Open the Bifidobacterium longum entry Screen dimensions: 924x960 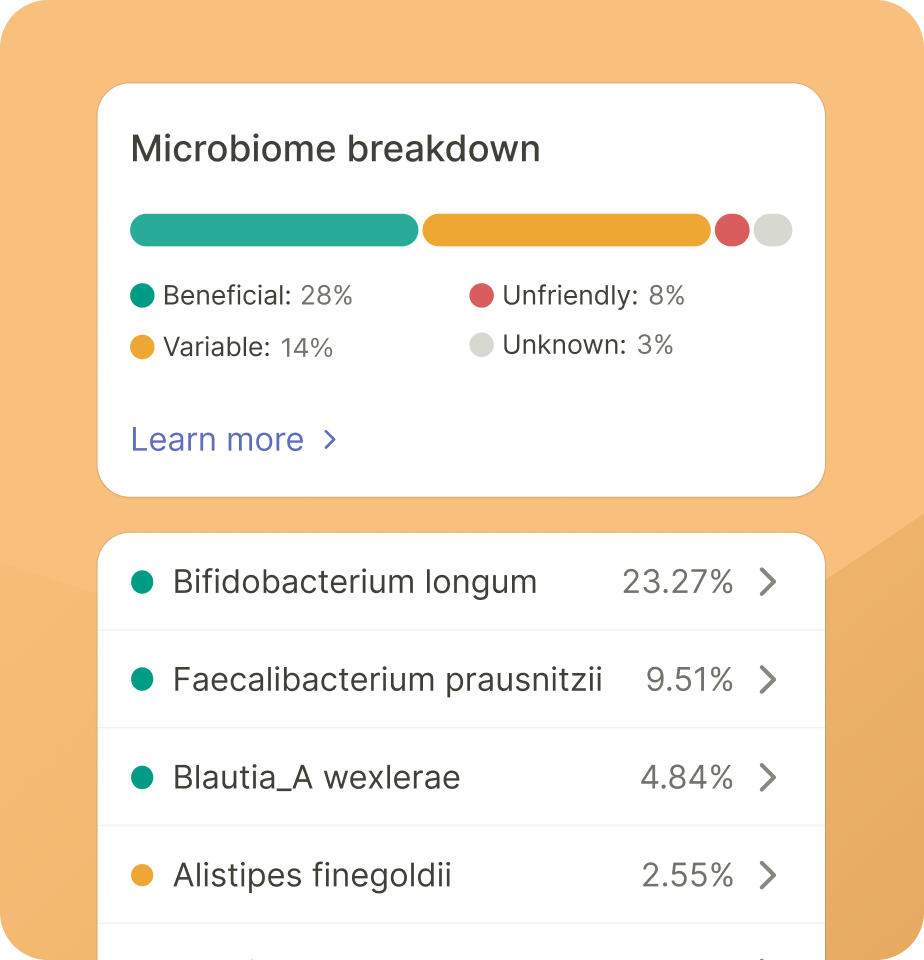coord(461,582)
